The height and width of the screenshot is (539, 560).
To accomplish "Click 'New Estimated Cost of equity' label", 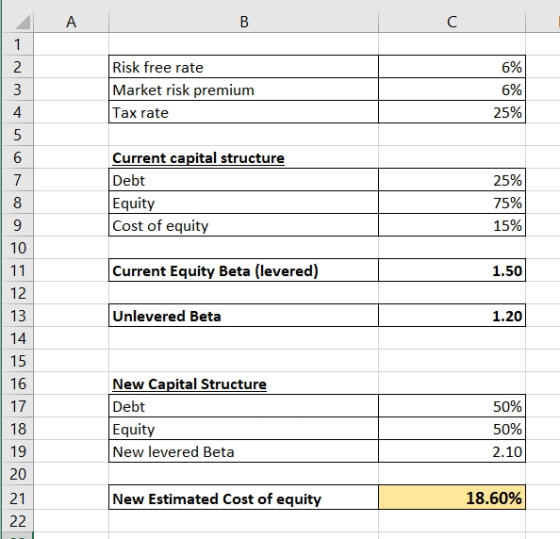I will 244,498.
